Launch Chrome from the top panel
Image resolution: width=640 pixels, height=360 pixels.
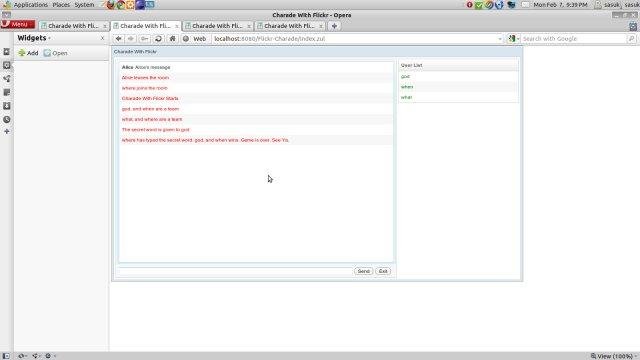point(120,5)
